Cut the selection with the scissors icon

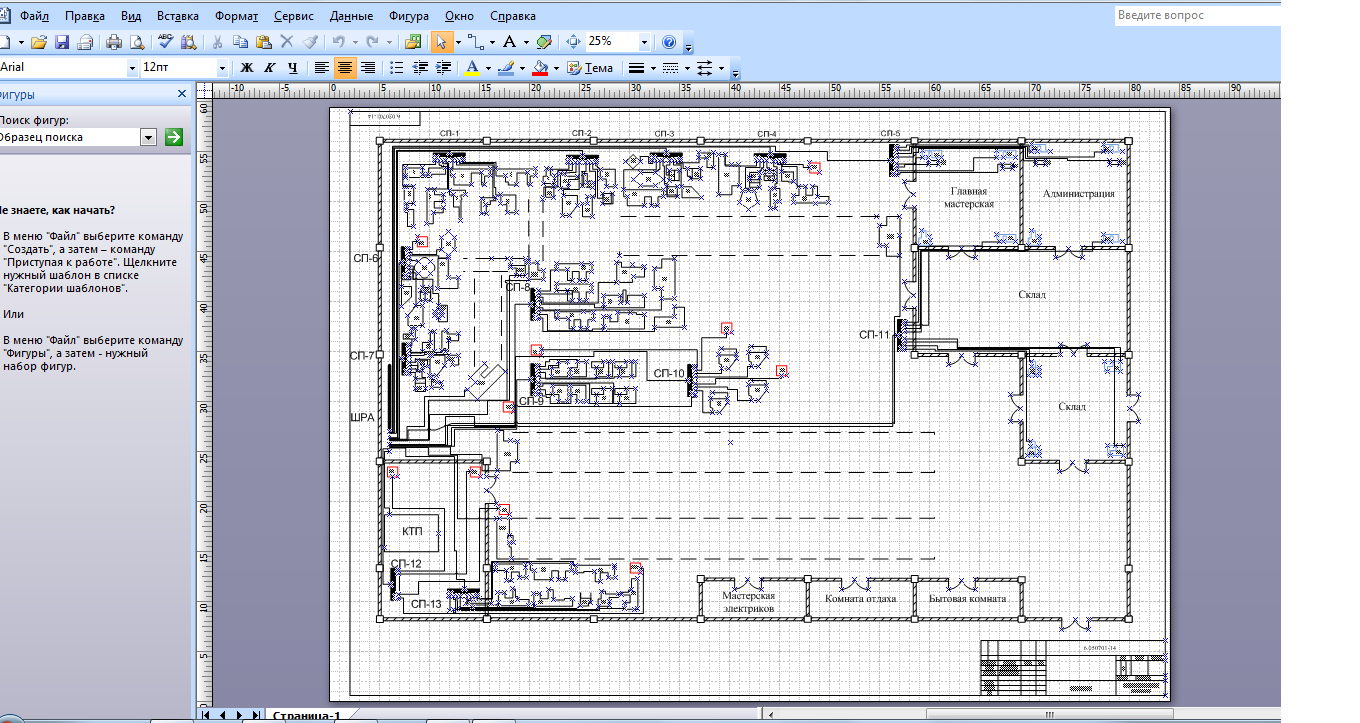tap(217, 42)
